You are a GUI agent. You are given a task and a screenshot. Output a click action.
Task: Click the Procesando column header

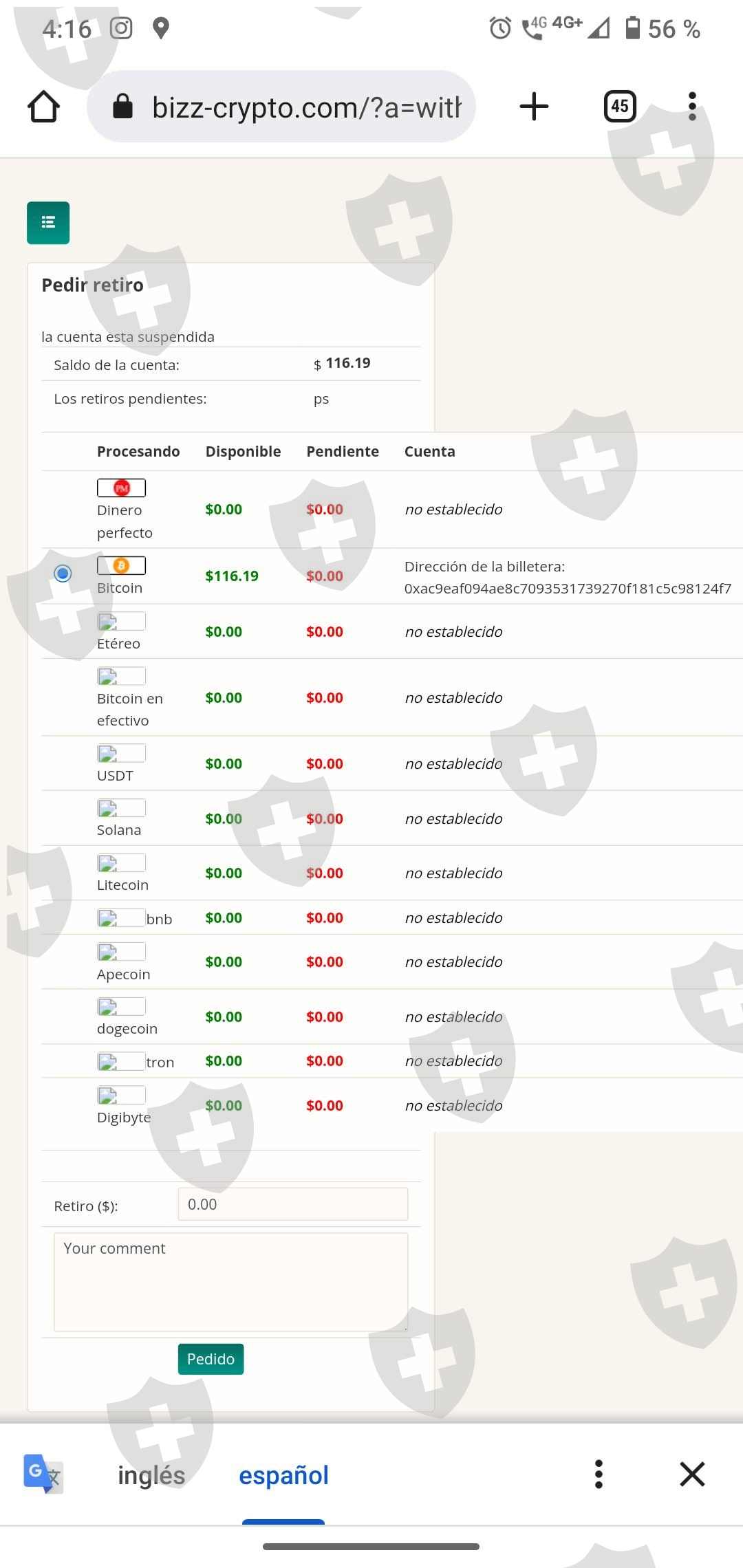click(x=138, y=451)
